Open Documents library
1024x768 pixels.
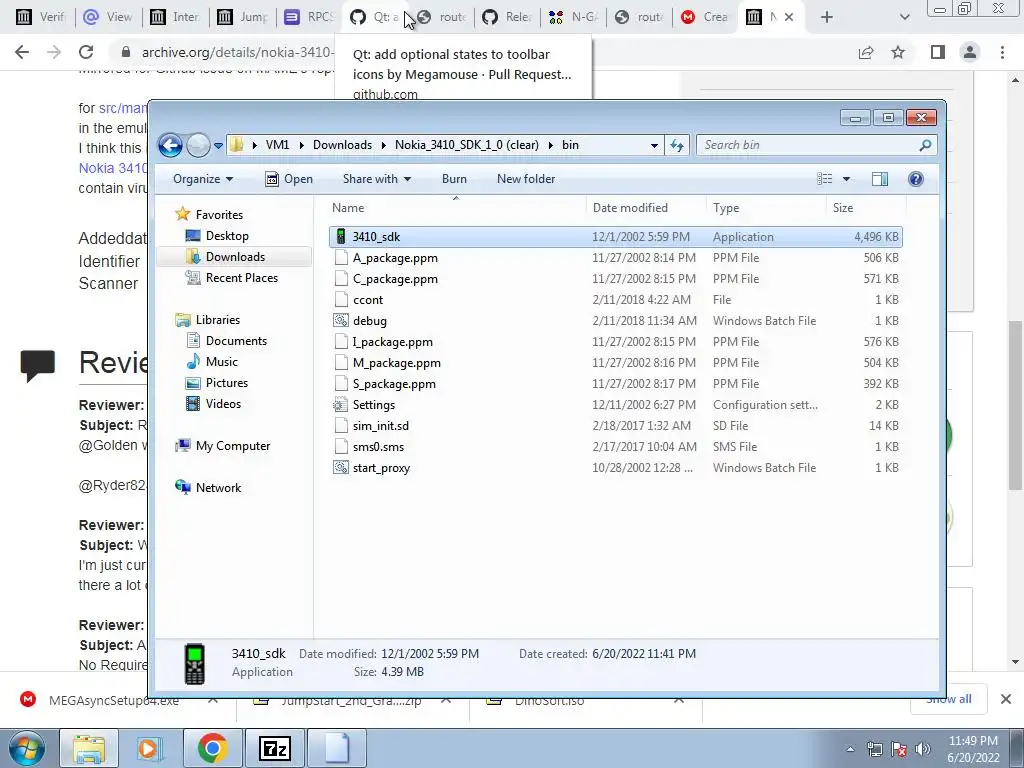point(236,340)
